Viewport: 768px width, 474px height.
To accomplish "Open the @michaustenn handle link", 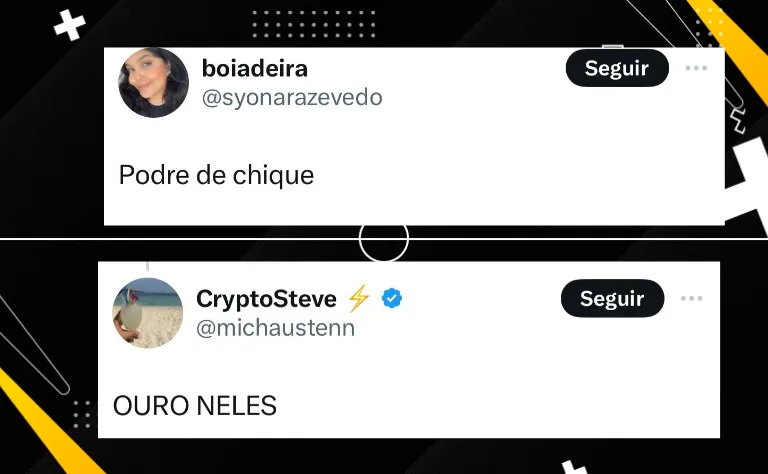I will tap(275, 328).
